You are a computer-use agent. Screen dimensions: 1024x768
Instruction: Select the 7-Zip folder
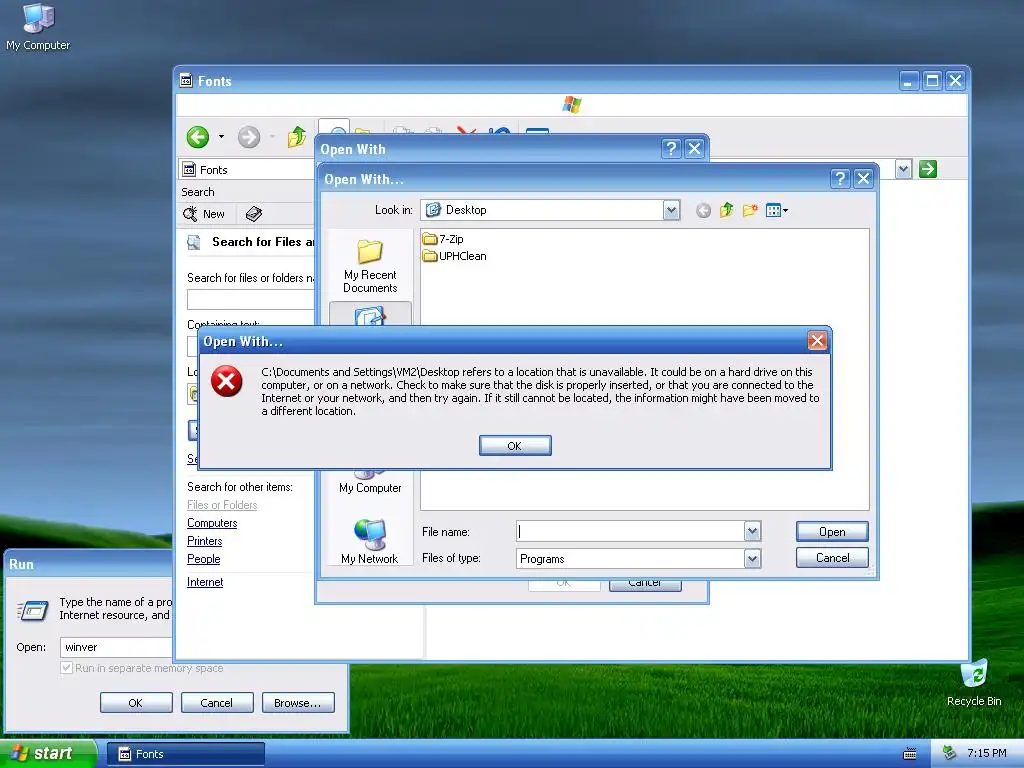pos(443,239)
